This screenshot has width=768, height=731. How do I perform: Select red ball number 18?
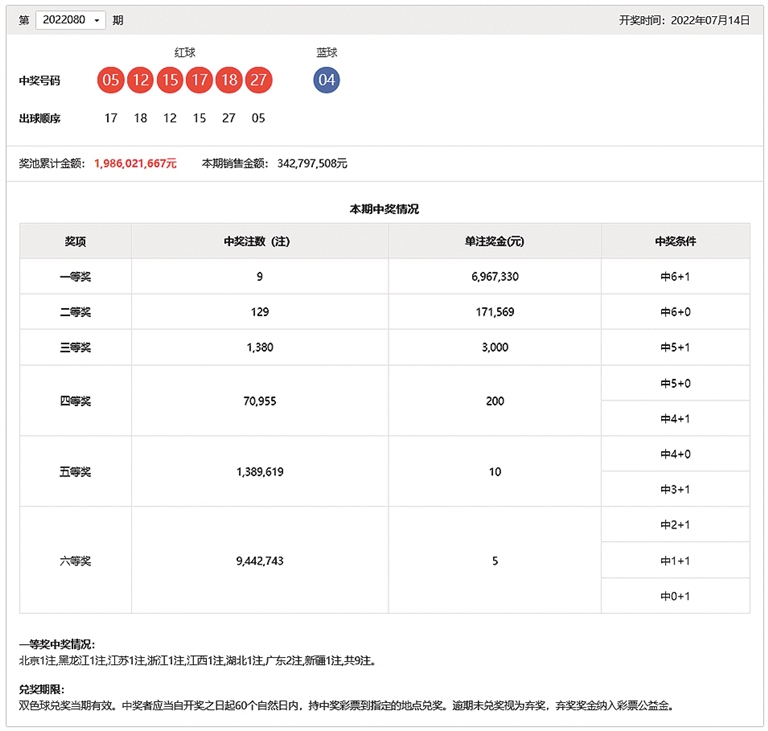tap(229, 80)
